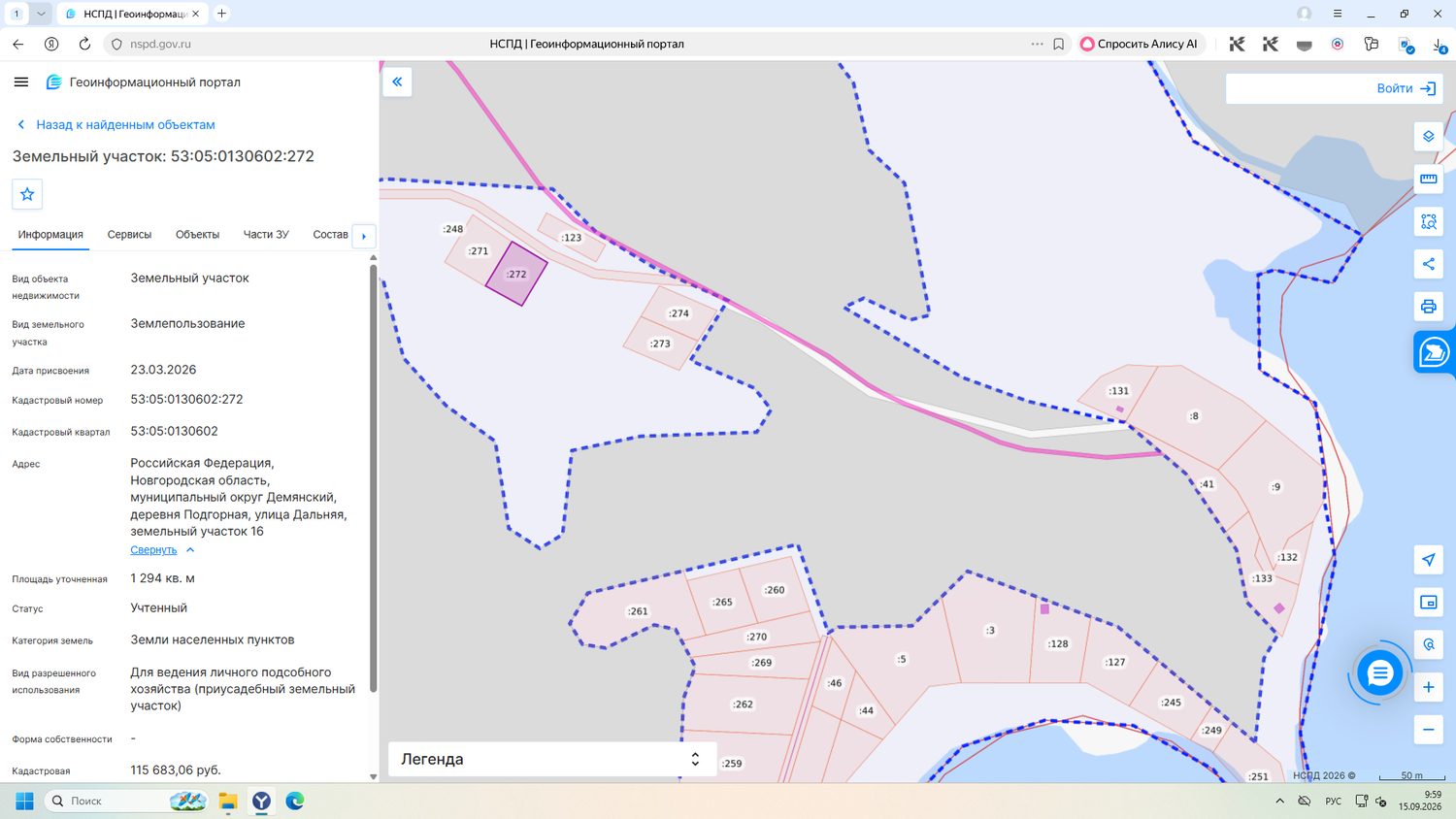Open the blue map assistant icon
The image size is (1456, 819).
click(x=1434, y=352)
